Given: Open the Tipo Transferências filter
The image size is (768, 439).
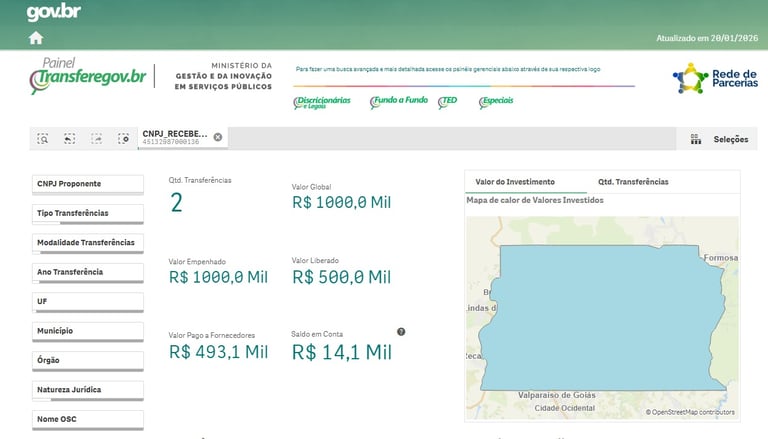Looking at the screenshot, I should [88, 214].
